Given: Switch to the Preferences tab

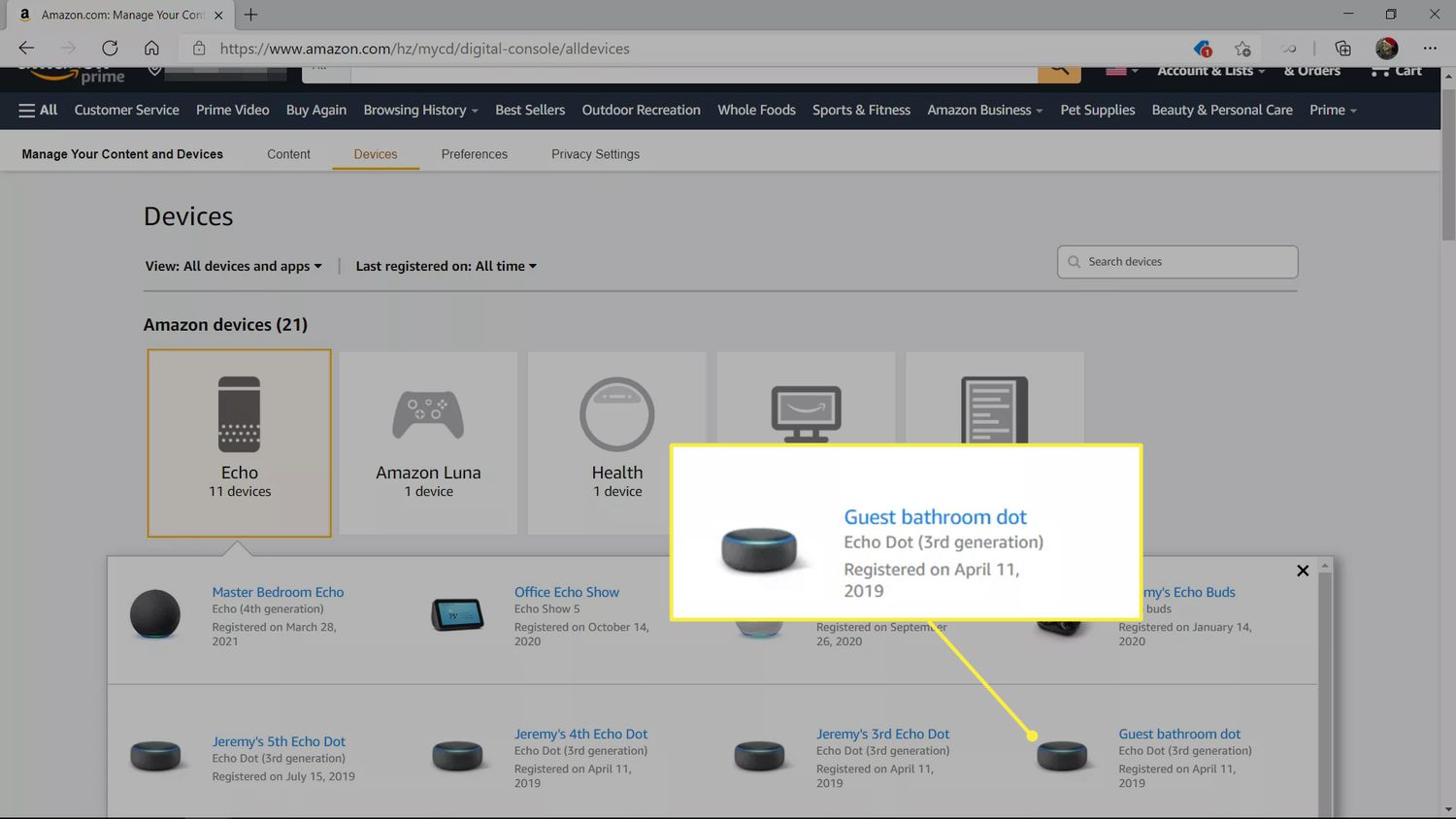Looking at the screenshot, I should (474, 154).
